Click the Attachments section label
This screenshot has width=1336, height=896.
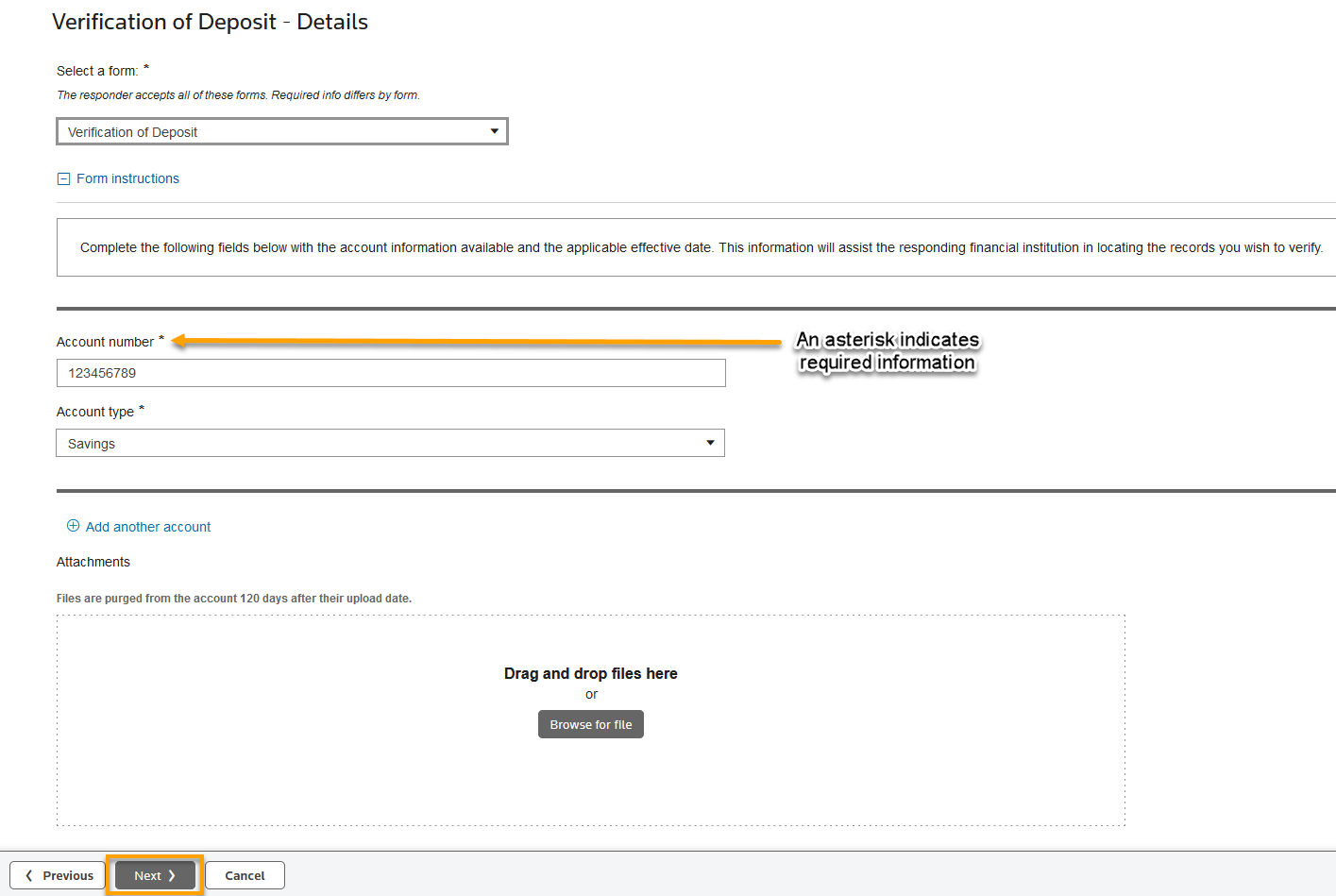[93, 561]
